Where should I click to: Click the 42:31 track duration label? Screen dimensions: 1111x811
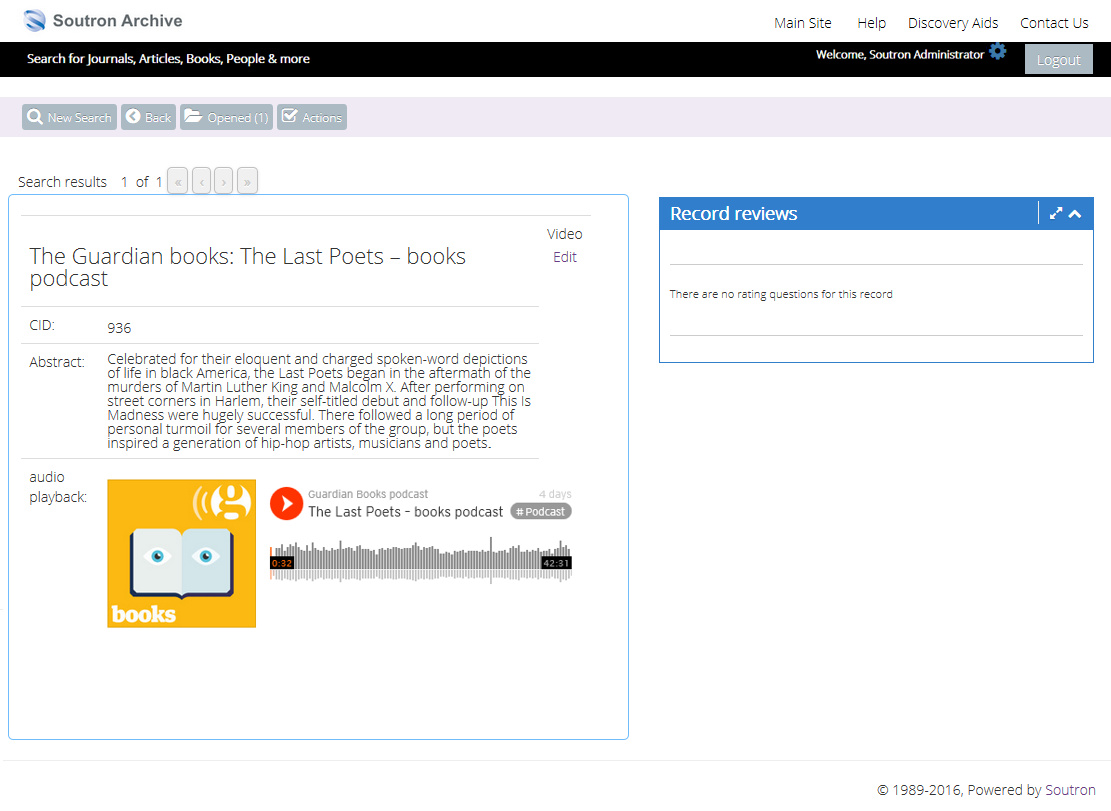(x=556, y=563)
